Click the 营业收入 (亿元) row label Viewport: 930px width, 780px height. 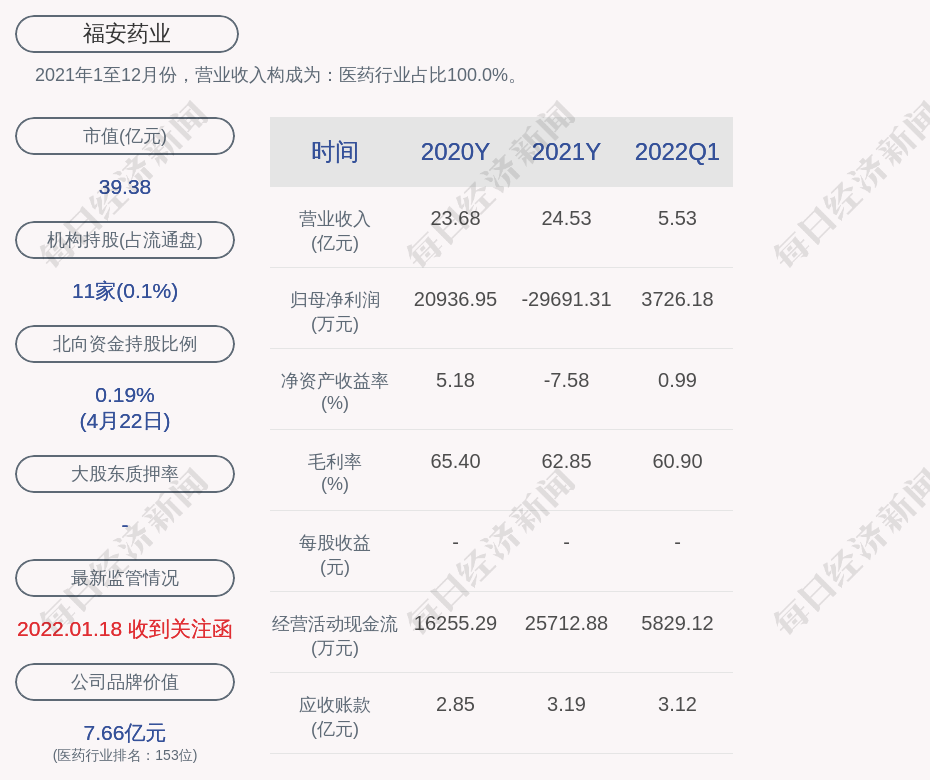pyautogui.click(x=335, y=231)
